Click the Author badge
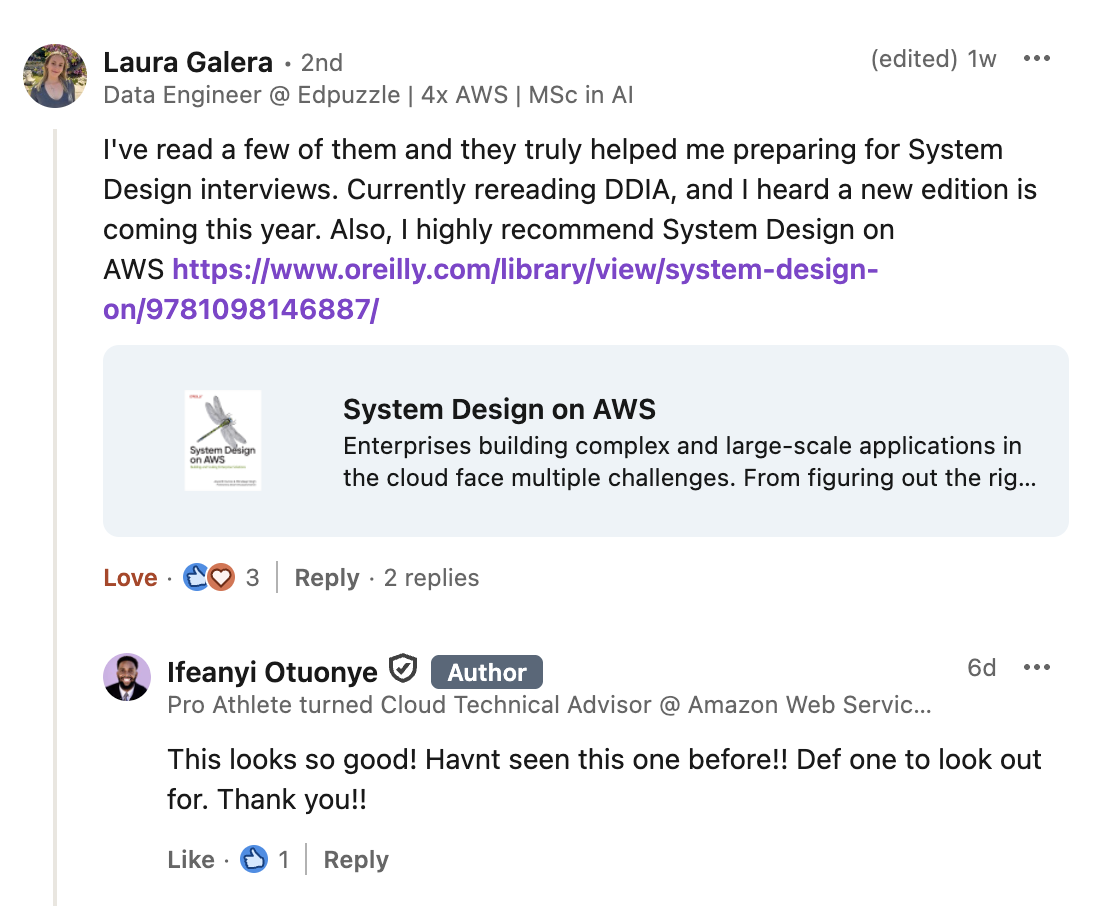1094x906 pixels. (x=486, y=672)
